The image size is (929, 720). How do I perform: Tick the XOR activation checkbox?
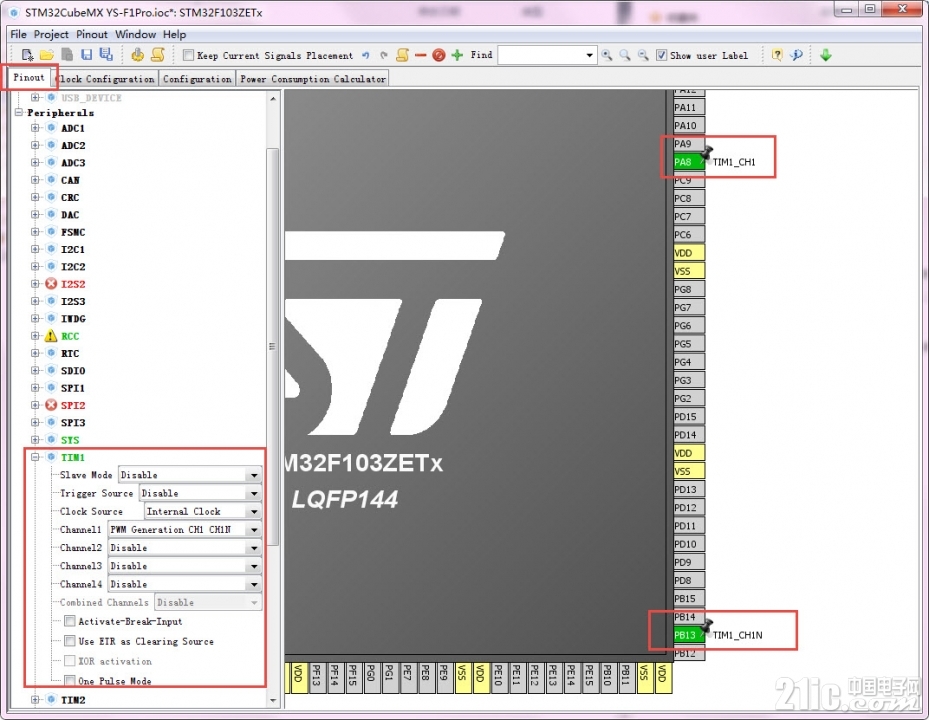click(x=70, y=661)
